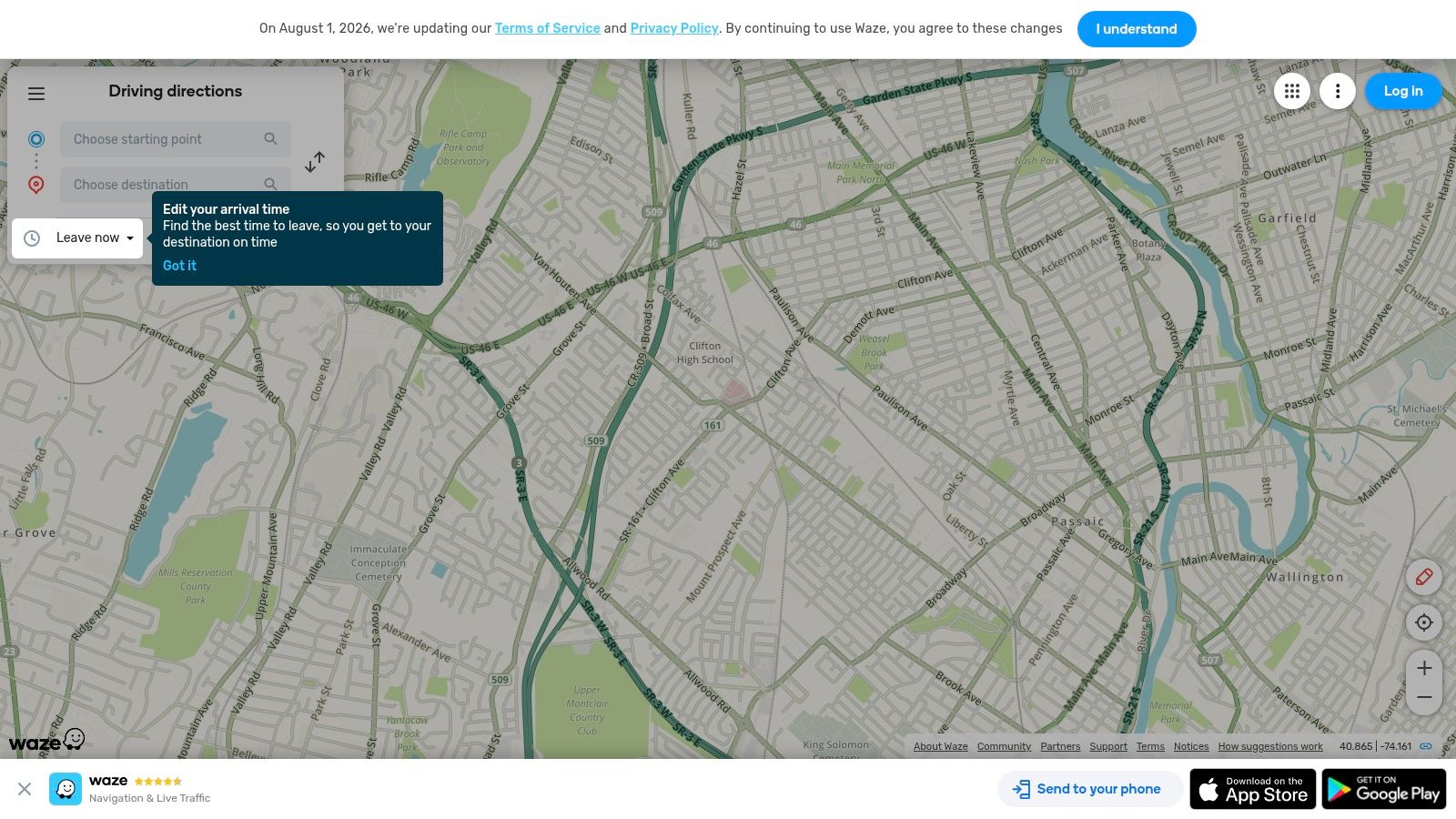Open the Terms of Service link
1456x819 pixels.
click(x=548, y=28)
